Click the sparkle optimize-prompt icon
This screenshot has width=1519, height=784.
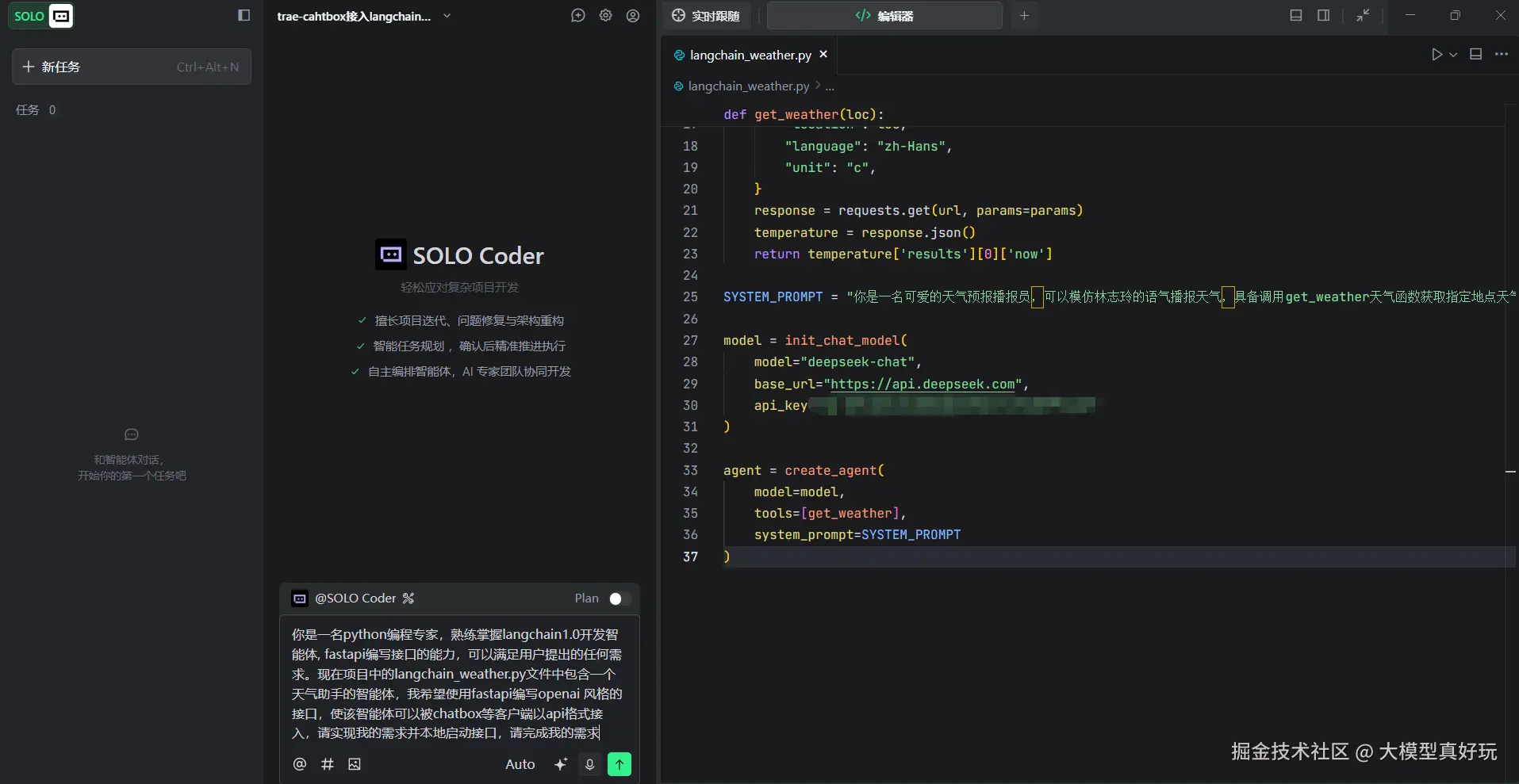(x=561, y=764)
